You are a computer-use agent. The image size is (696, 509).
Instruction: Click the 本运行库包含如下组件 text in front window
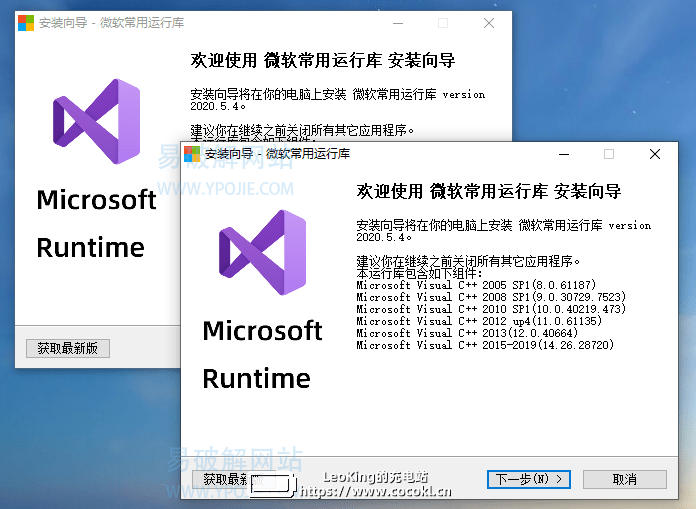tap(419, 273)
